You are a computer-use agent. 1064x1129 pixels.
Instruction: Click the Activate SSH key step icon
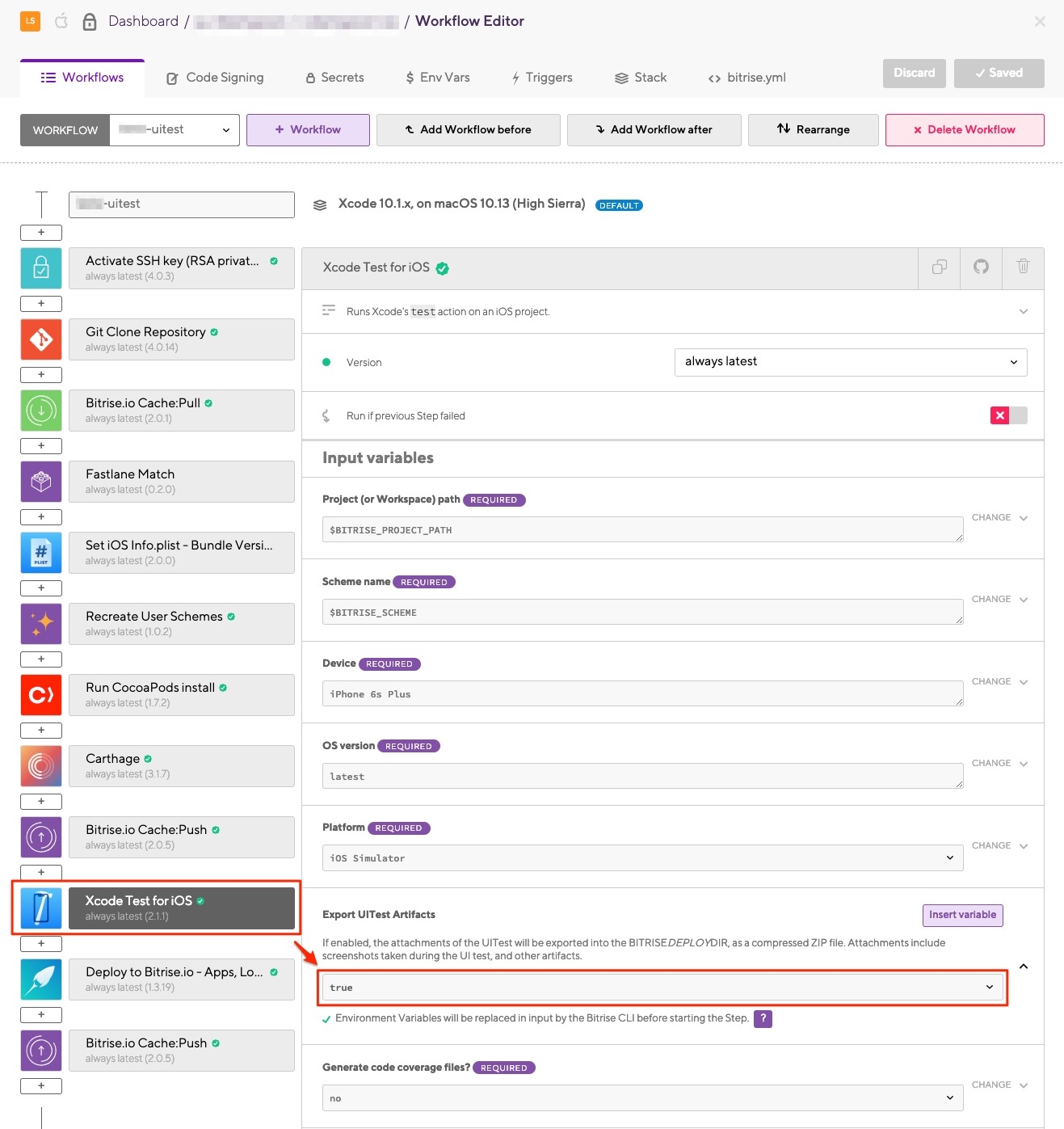[41, 268]
